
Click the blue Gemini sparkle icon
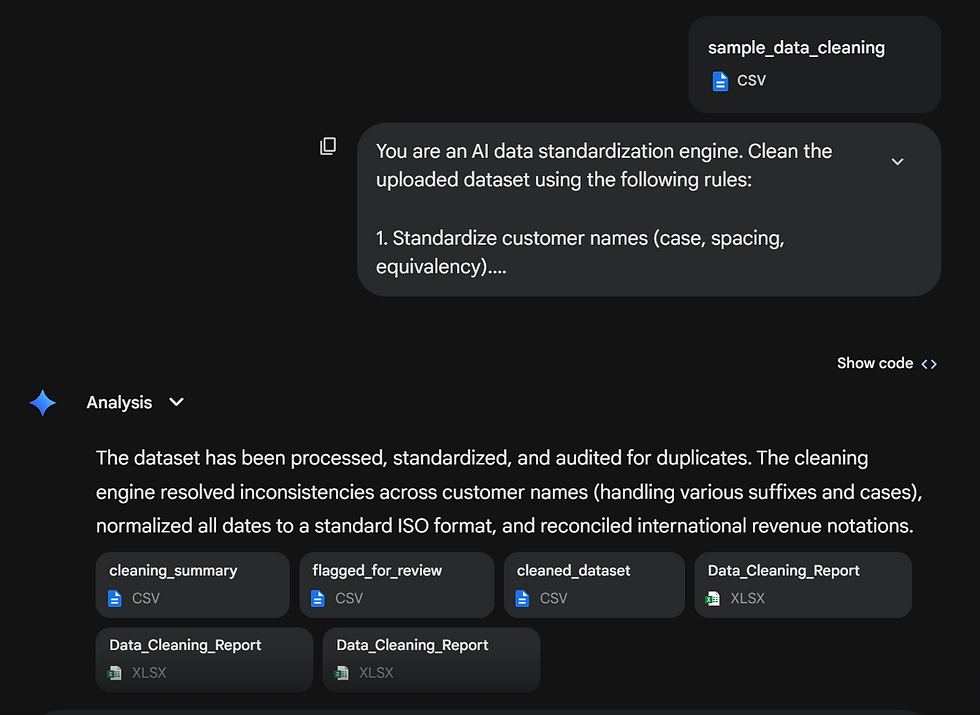[43, 403]
